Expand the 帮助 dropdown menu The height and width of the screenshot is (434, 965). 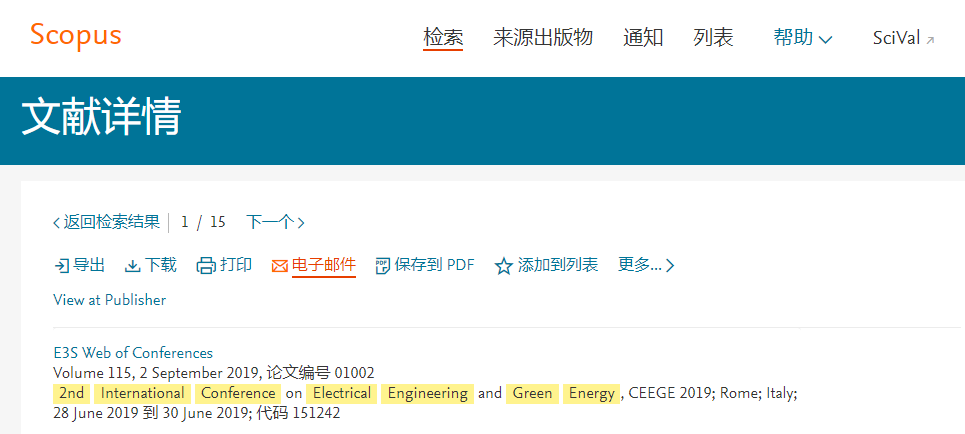click(803, 38)
